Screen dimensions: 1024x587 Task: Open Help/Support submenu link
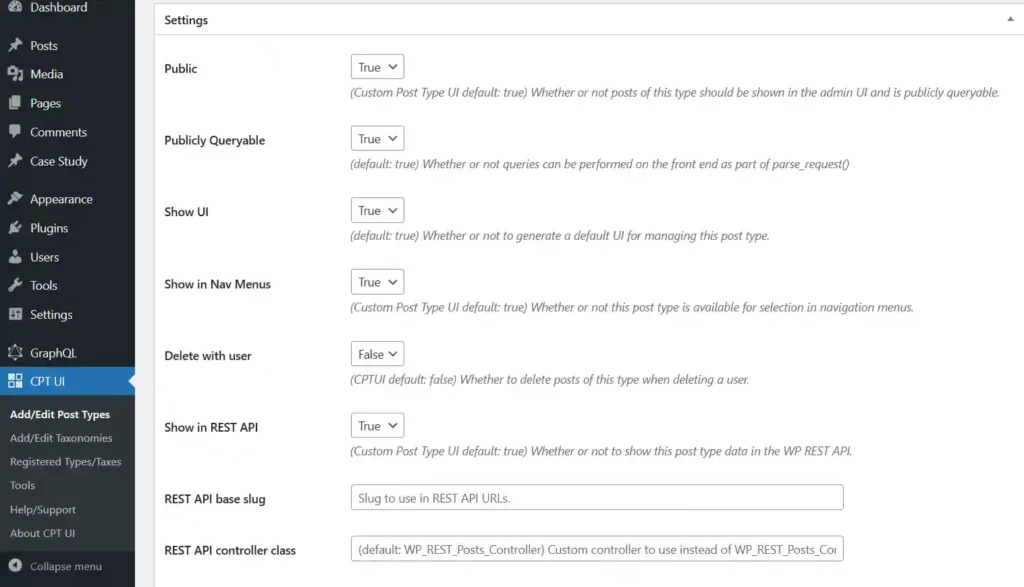tap(42, 509)
